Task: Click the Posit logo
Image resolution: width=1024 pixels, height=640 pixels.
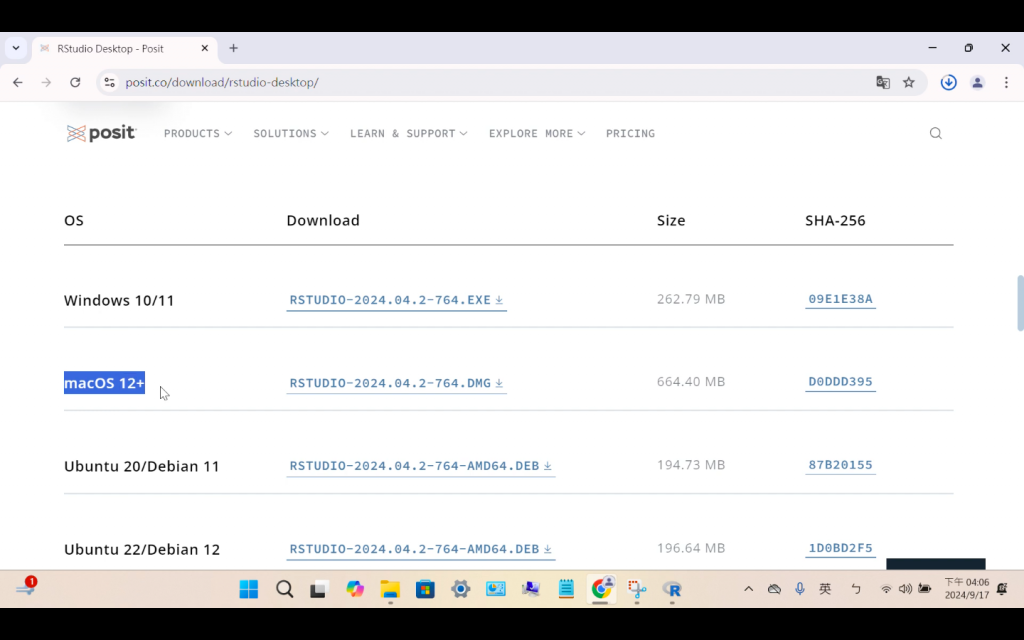Action: point(101,133)
